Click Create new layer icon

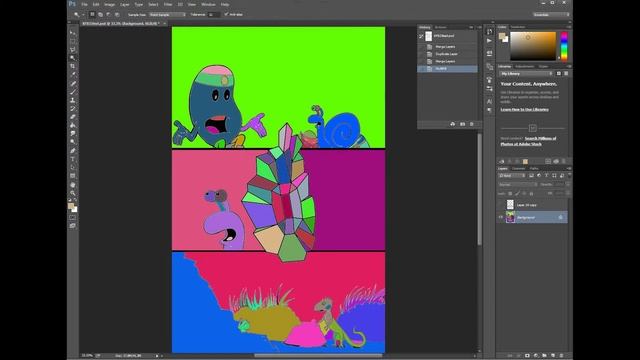point(553,356)
